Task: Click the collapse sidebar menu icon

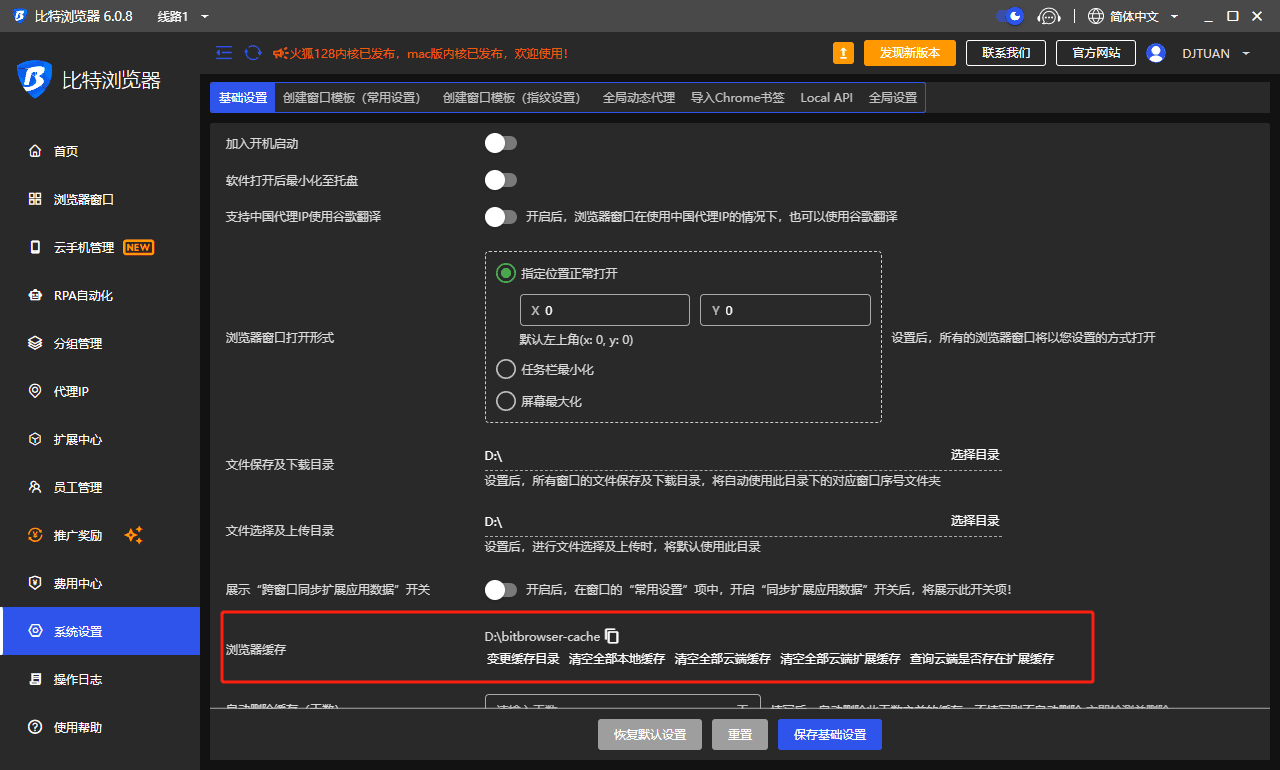Action: (224, 53)
